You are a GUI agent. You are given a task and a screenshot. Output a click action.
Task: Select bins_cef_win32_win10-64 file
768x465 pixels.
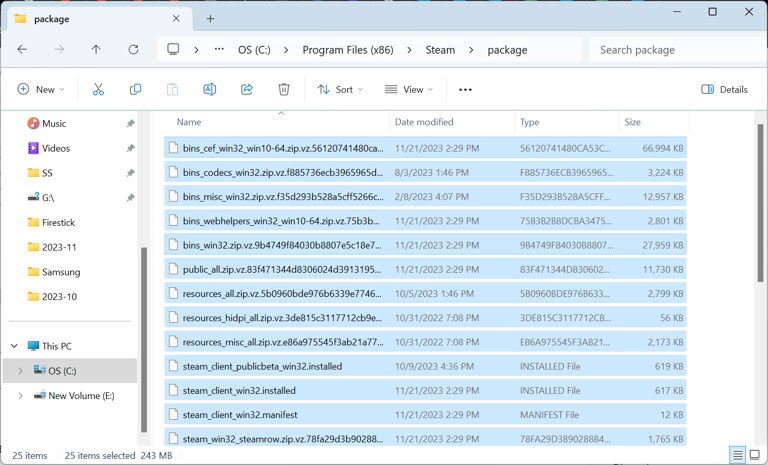(425, 148)
